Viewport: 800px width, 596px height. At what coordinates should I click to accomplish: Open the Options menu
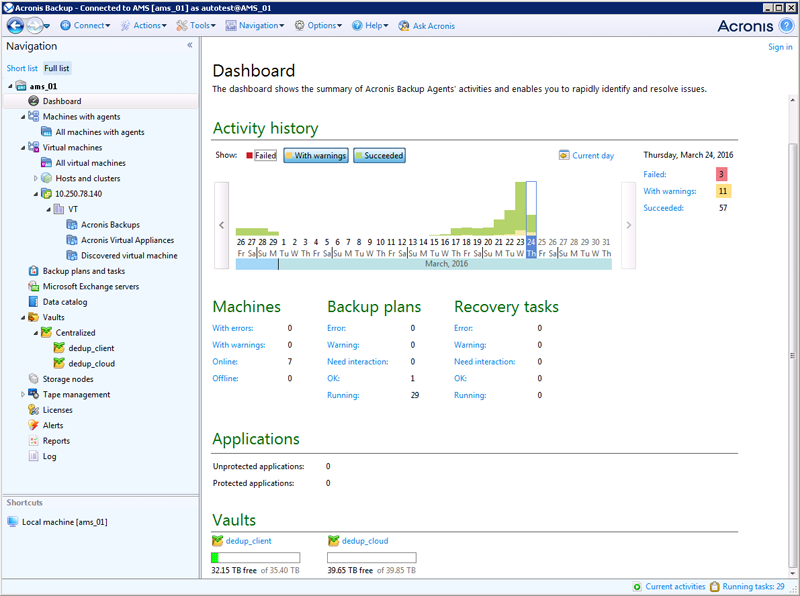click(318, 26)
